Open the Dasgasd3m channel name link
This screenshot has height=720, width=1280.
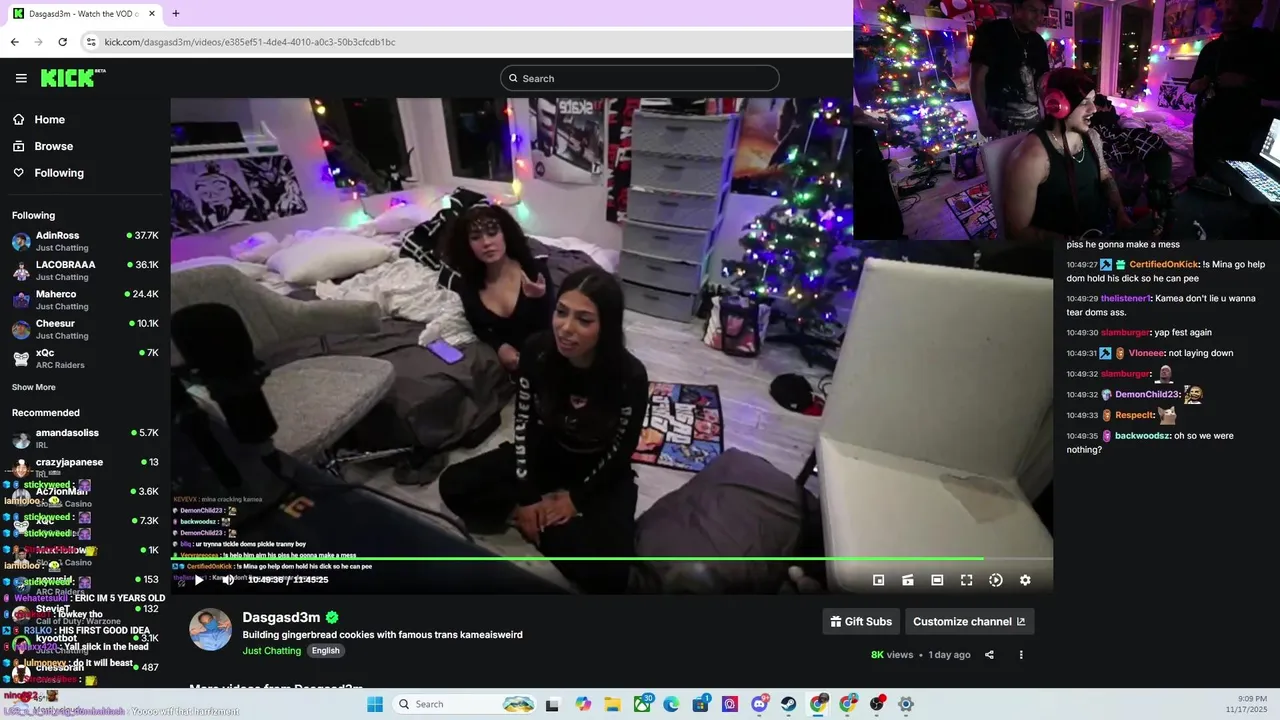281,618
